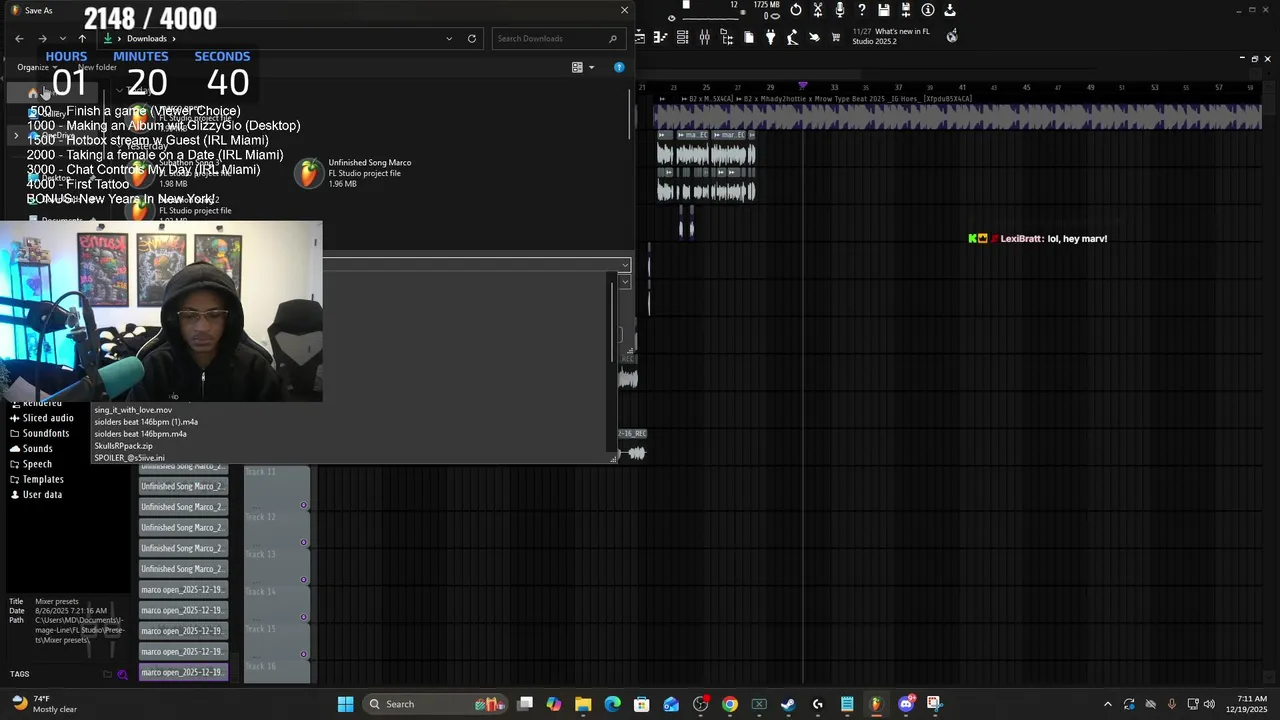Open the User data browser folder

pos(36,495)
